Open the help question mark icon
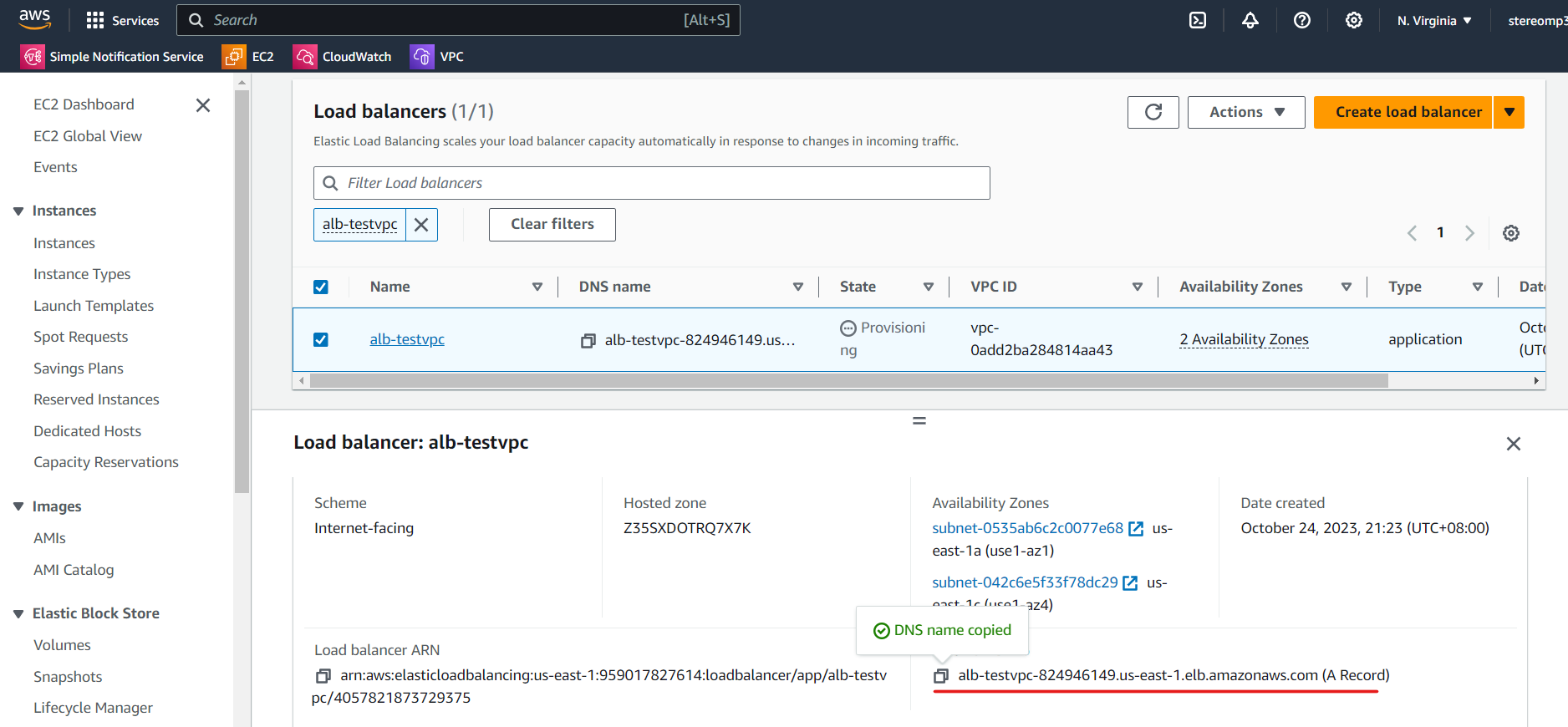Screen dimensions: 1568x727 click(1301, 20)
